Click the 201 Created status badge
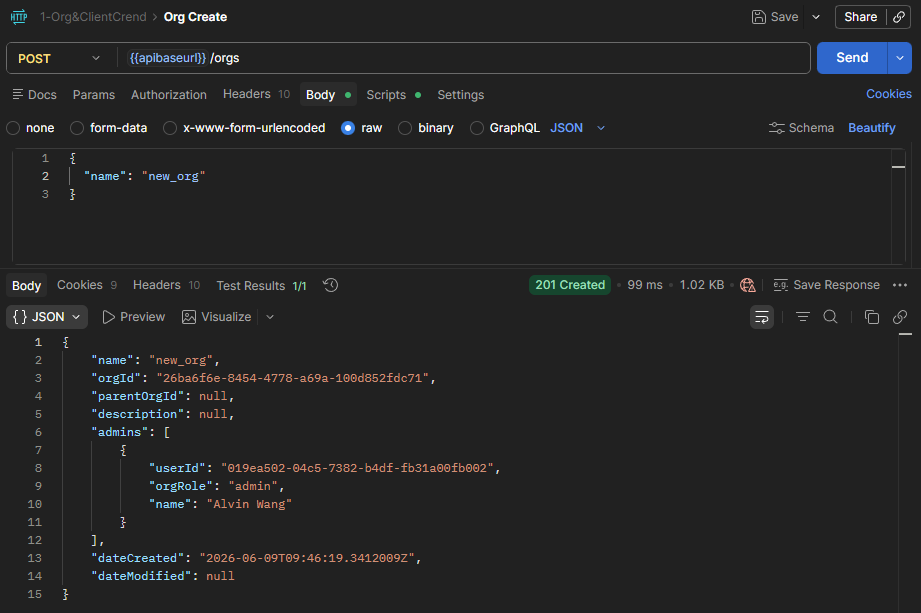Viewport: 921px width, 613px height. [x=570, y=285]
